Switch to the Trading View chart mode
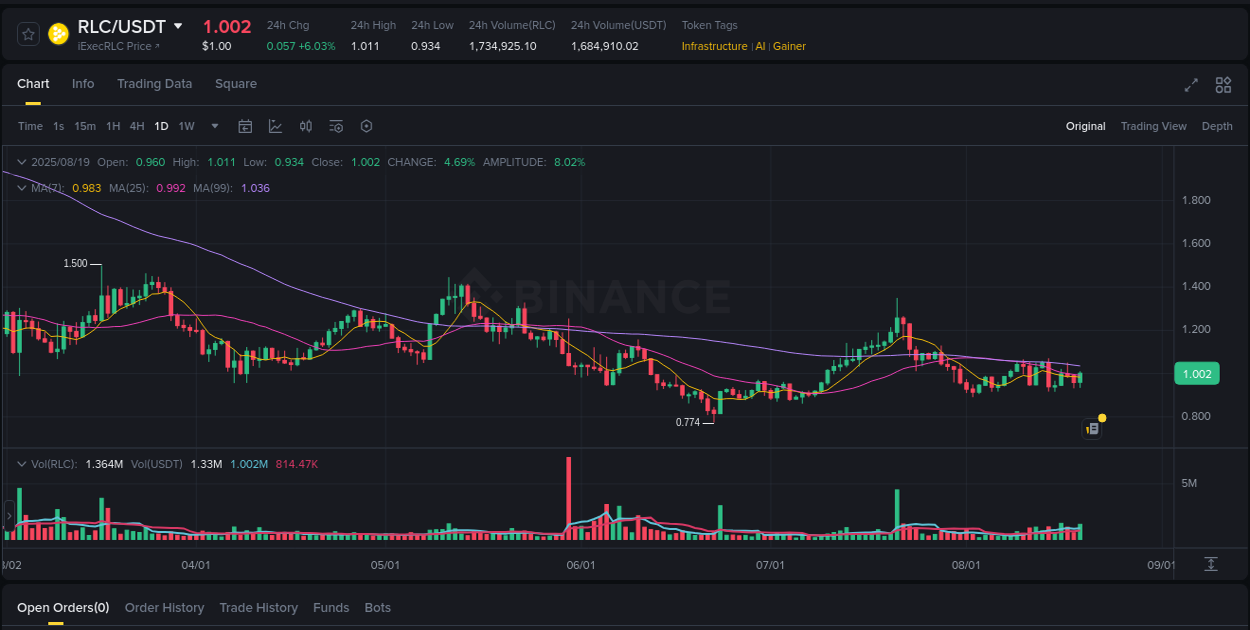Image resolution: width=1250 pixels, height=630 pixels. point(1154,126)
